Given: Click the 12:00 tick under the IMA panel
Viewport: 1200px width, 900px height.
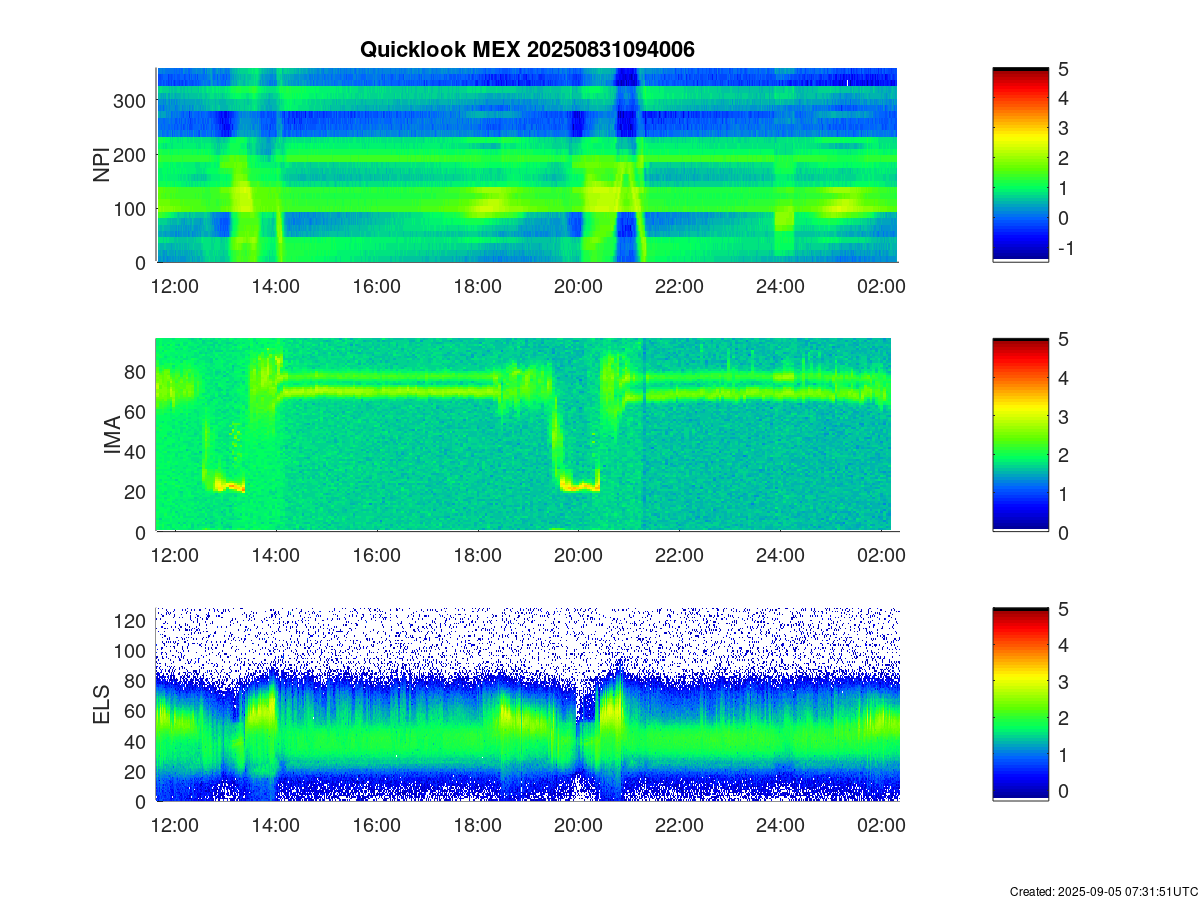Looking at the screenshot, I should [174, 556].
